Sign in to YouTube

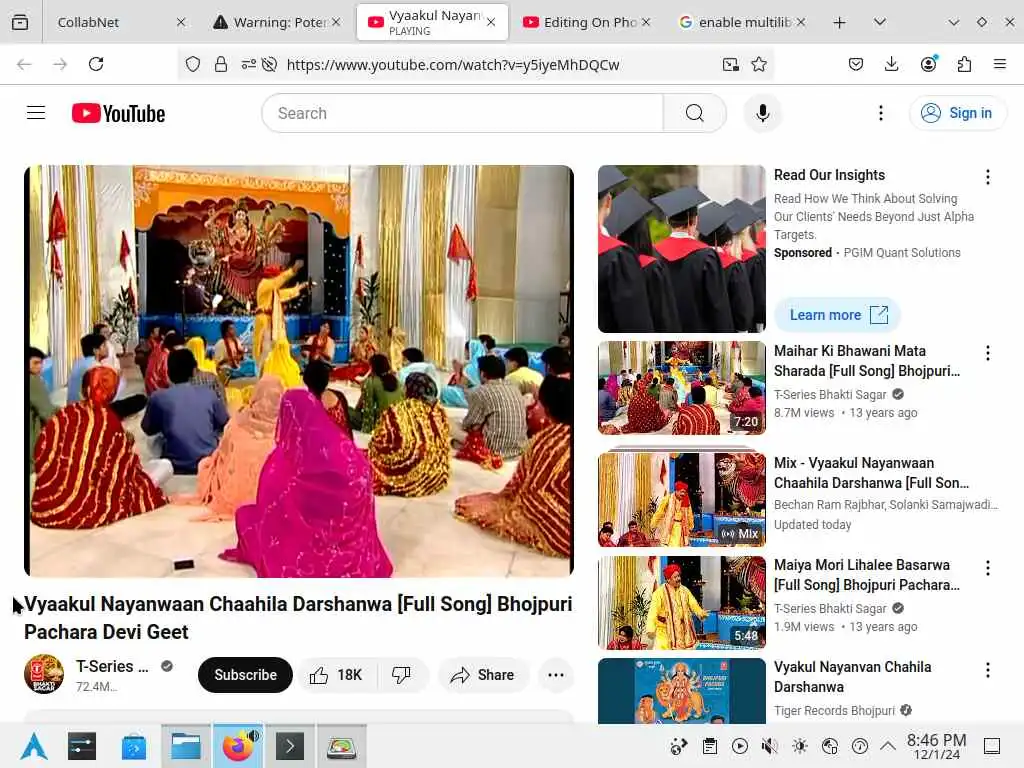pos(957,113)
